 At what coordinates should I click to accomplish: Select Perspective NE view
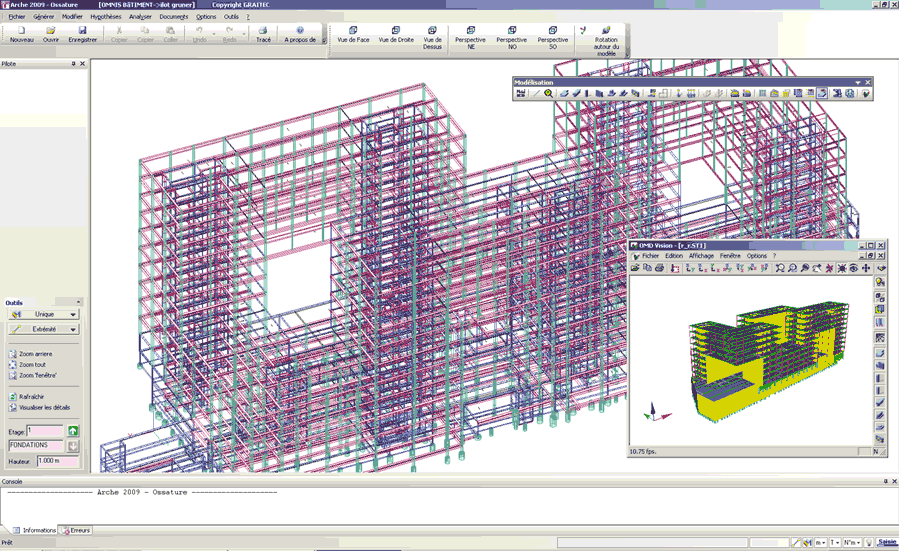click(470, 37)
